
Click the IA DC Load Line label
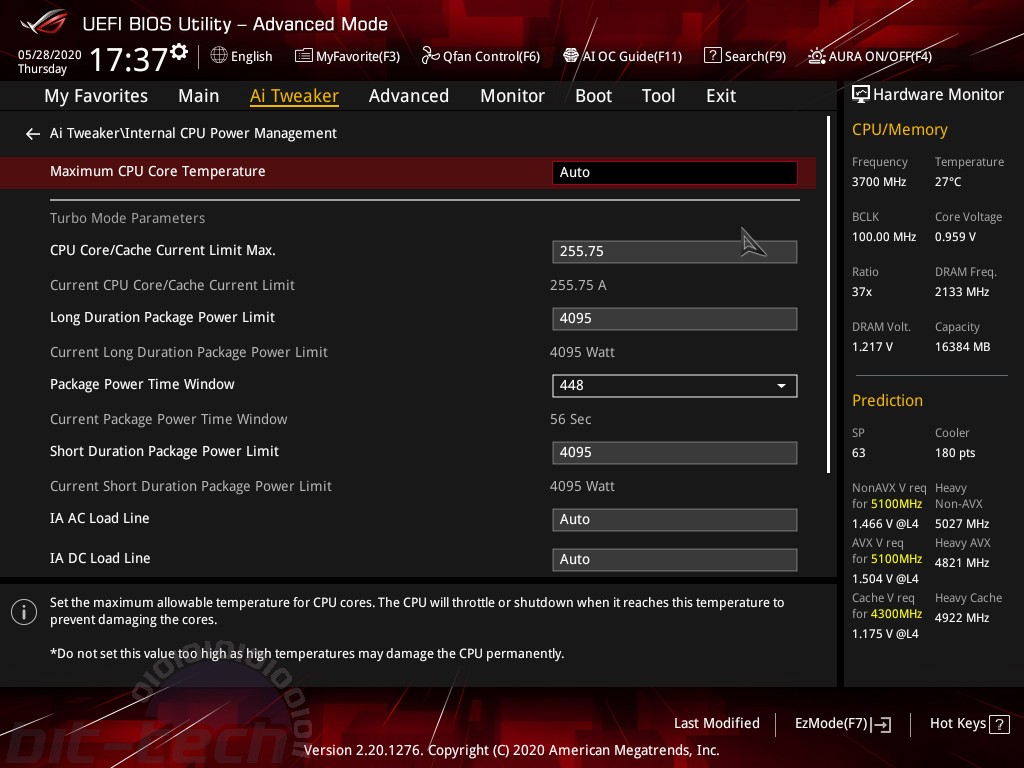(100, 558)
